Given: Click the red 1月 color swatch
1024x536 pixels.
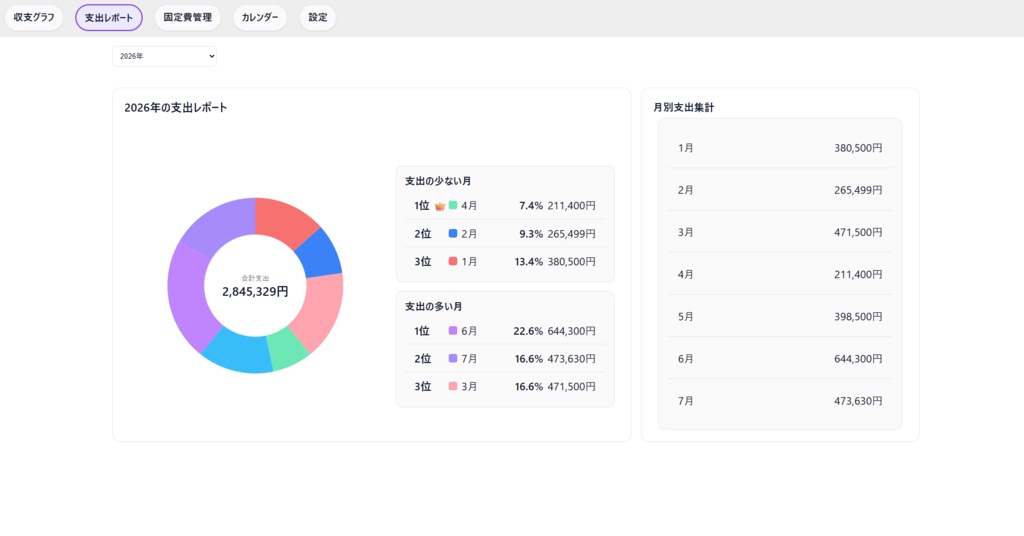Looking at the screenshot, I should point(453,262).
